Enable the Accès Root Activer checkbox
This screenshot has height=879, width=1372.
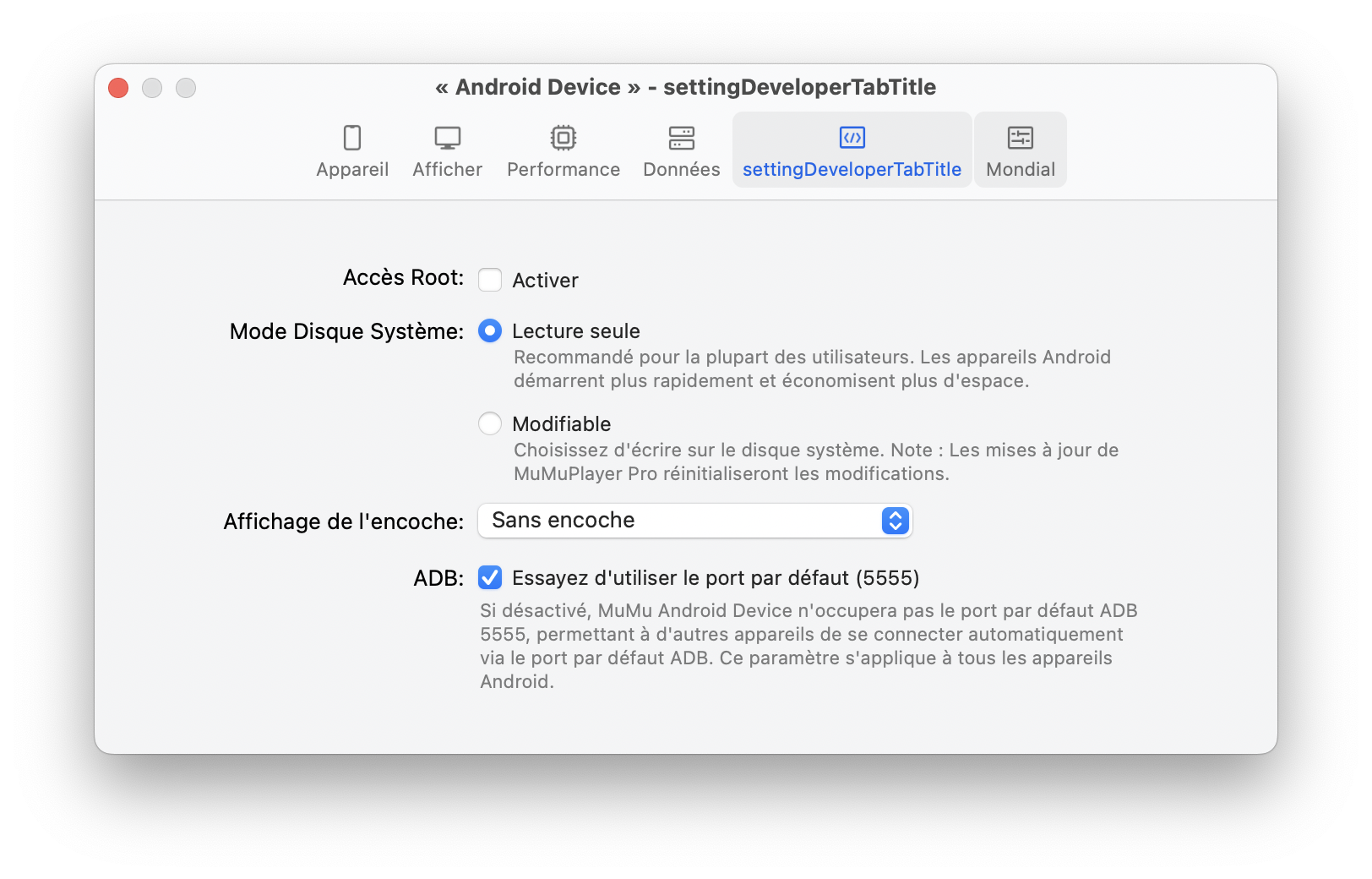pyautogui.click(x=490, y=280)
